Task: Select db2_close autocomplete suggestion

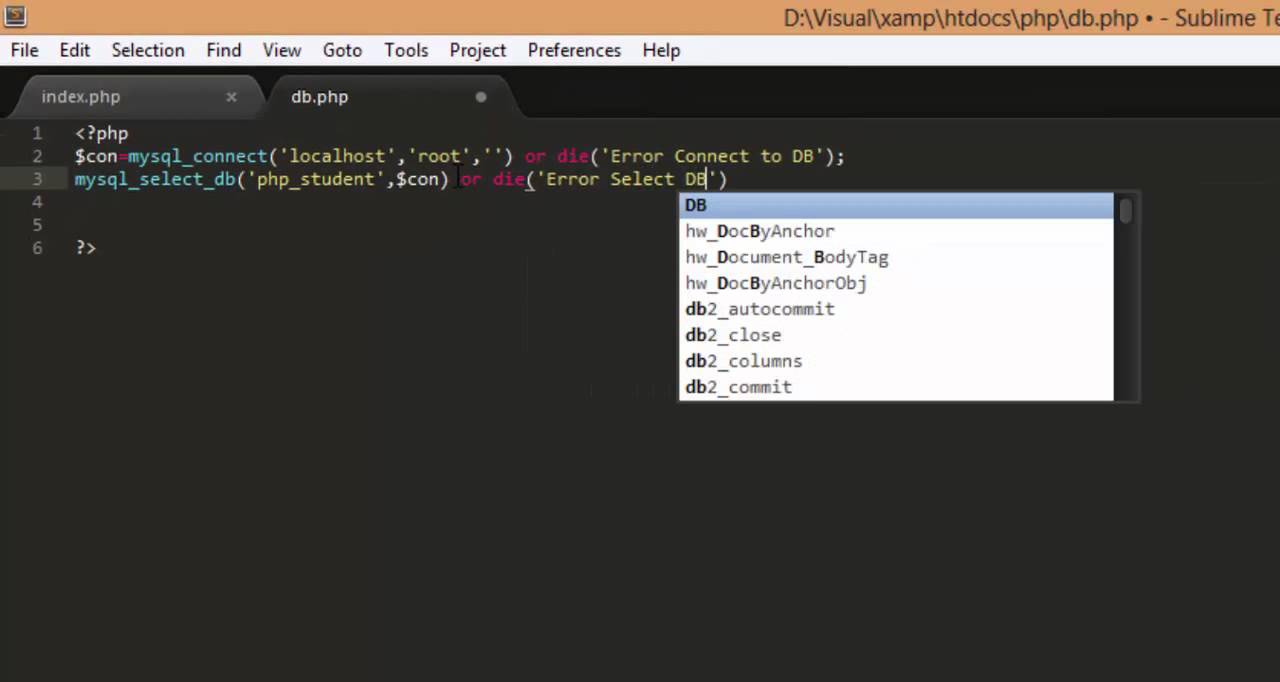Action: [x=896, y=335]
